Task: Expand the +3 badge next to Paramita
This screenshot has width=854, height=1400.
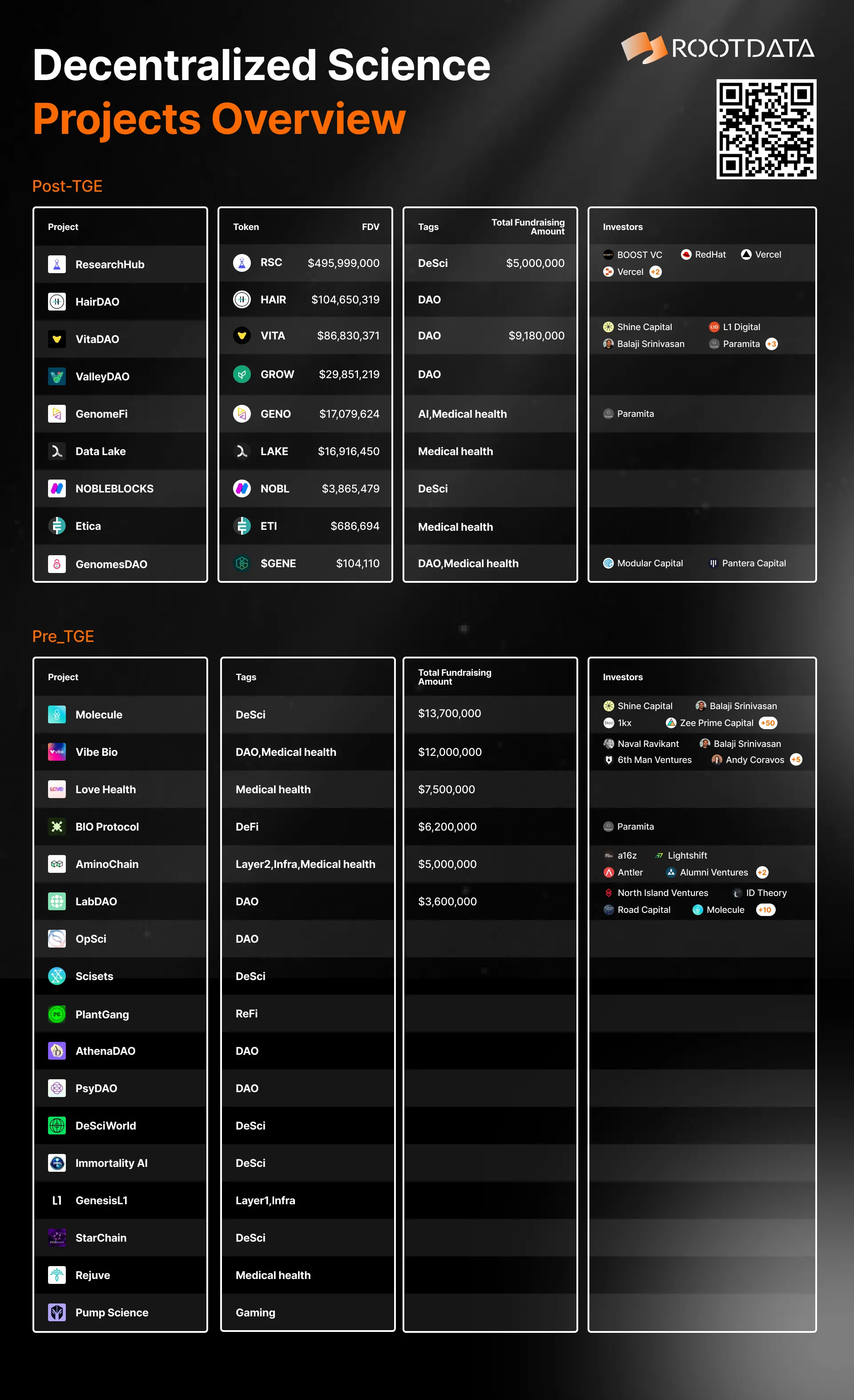Action: (x=771, y=344)
